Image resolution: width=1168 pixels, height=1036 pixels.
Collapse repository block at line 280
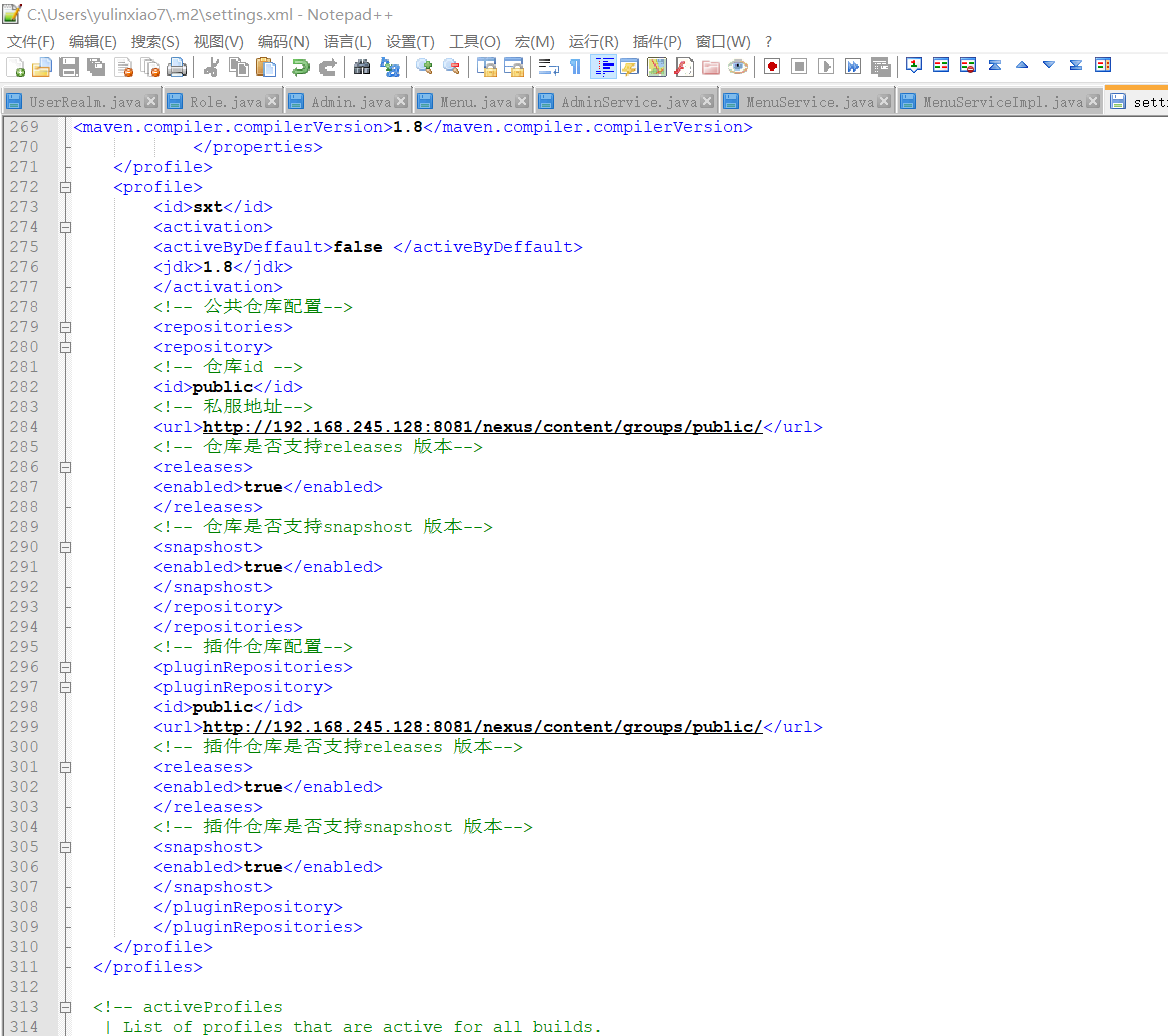point(66,347)
